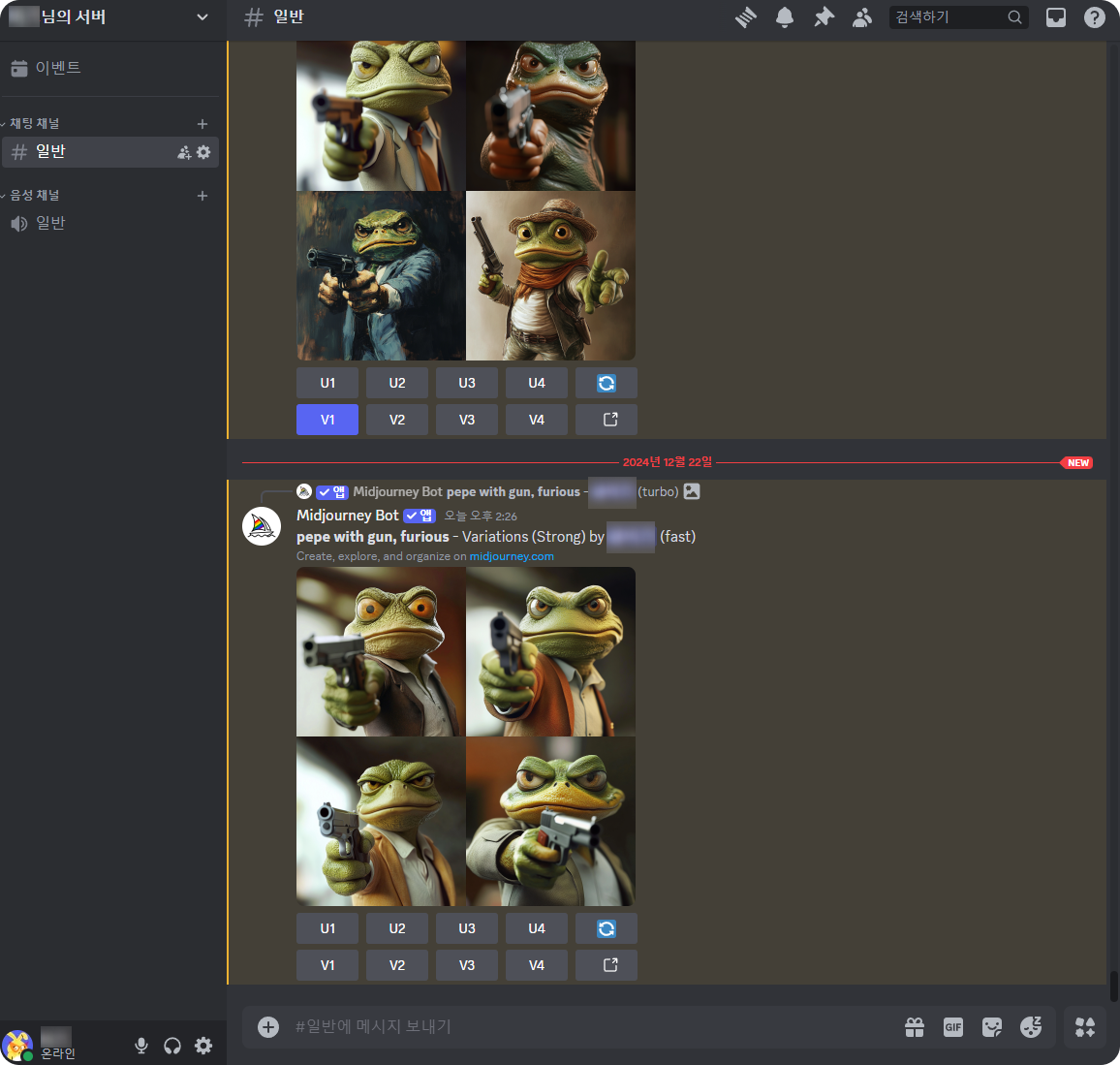
Task: Open pinned messages via pin icon
Action: point(824,17)
